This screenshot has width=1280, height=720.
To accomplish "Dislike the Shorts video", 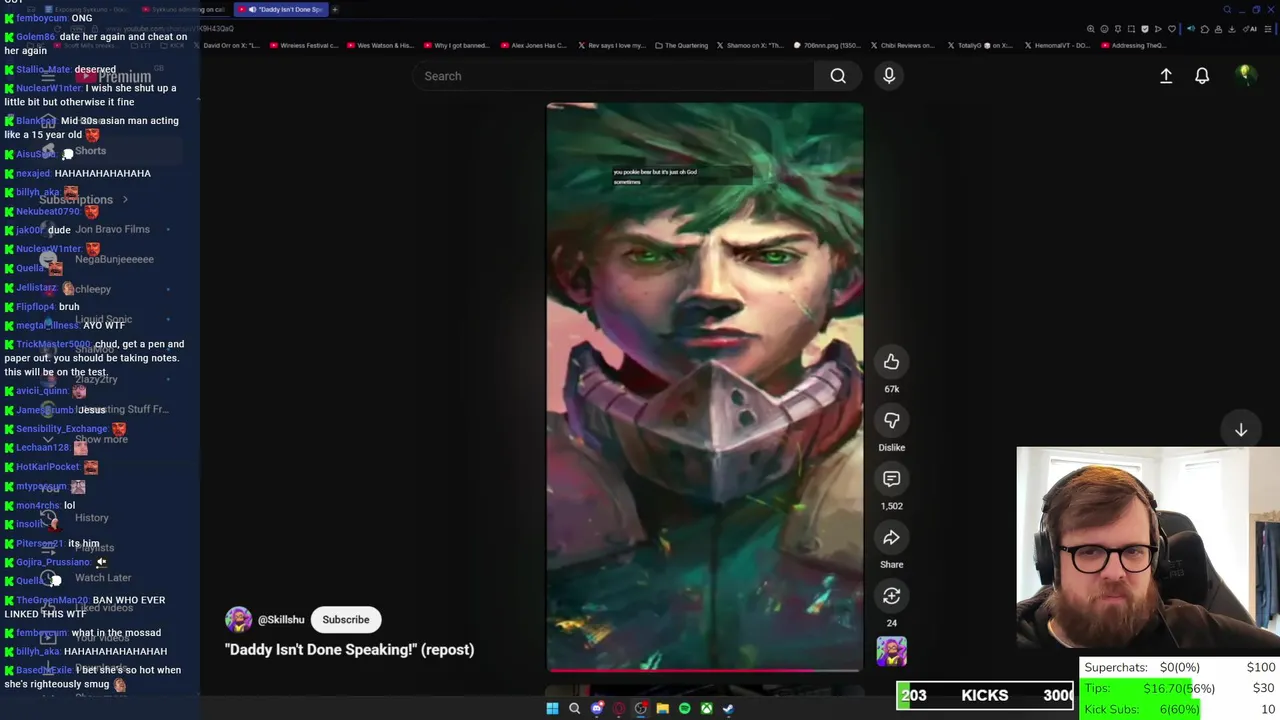I will 891,420.
